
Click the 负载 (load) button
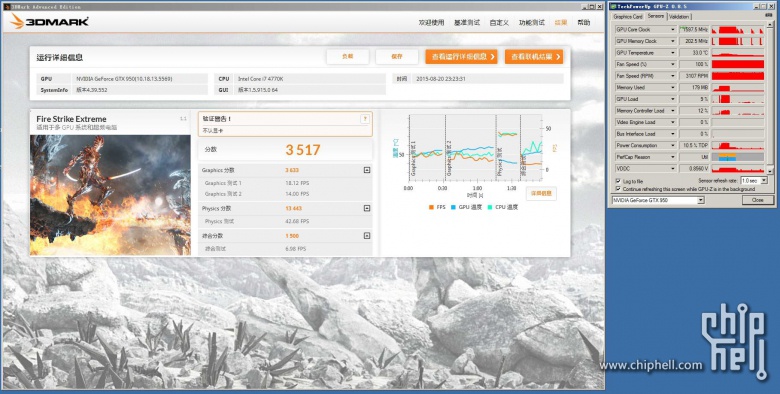click(x=348, y=57)
